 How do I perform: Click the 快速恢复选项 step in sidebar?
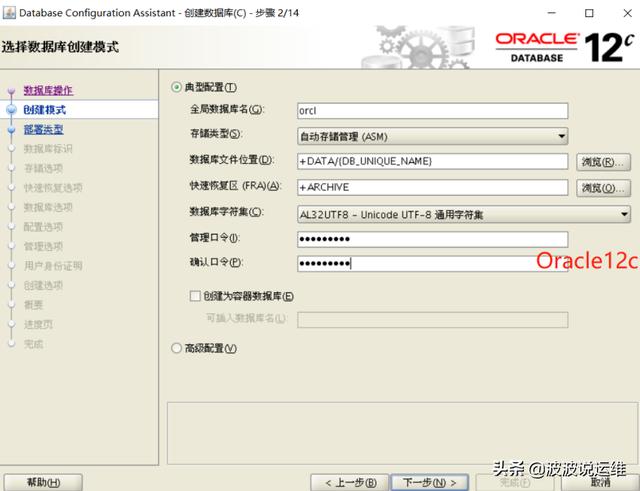pyautogui.click(x=53, y=188)
